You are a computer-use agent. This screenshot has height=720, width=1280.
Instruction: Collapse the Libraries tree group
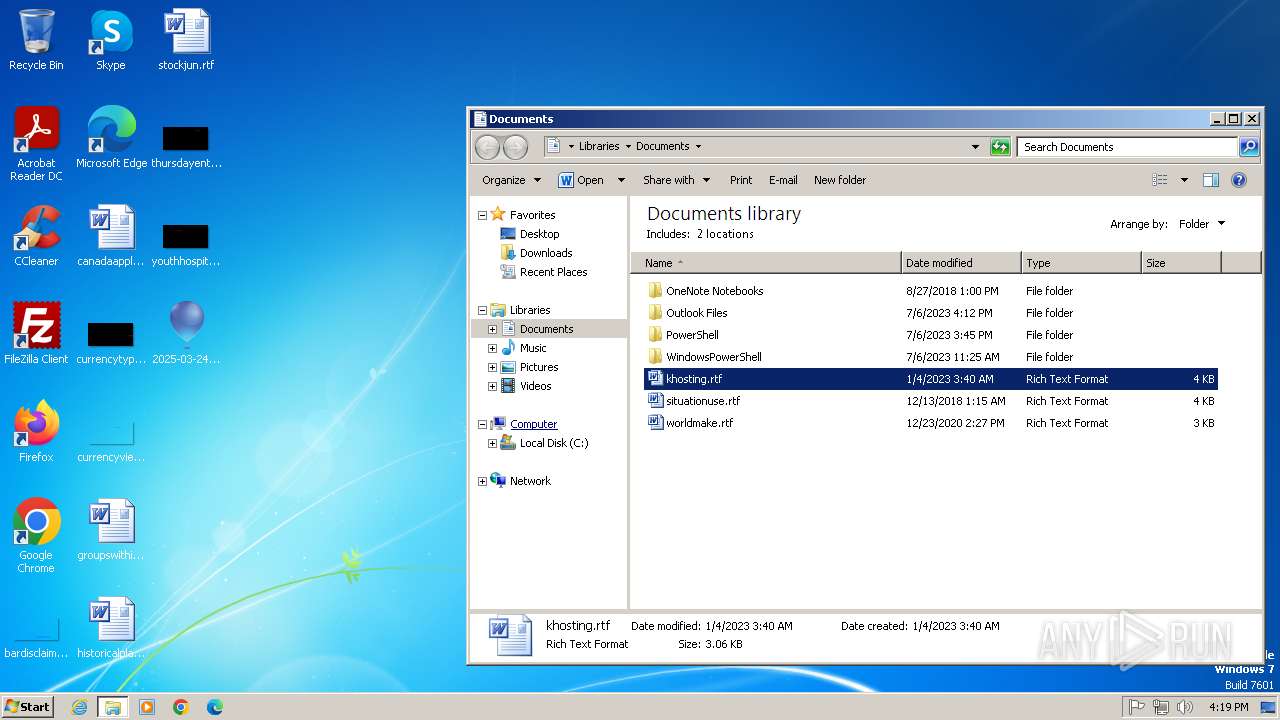pos(482,310)
